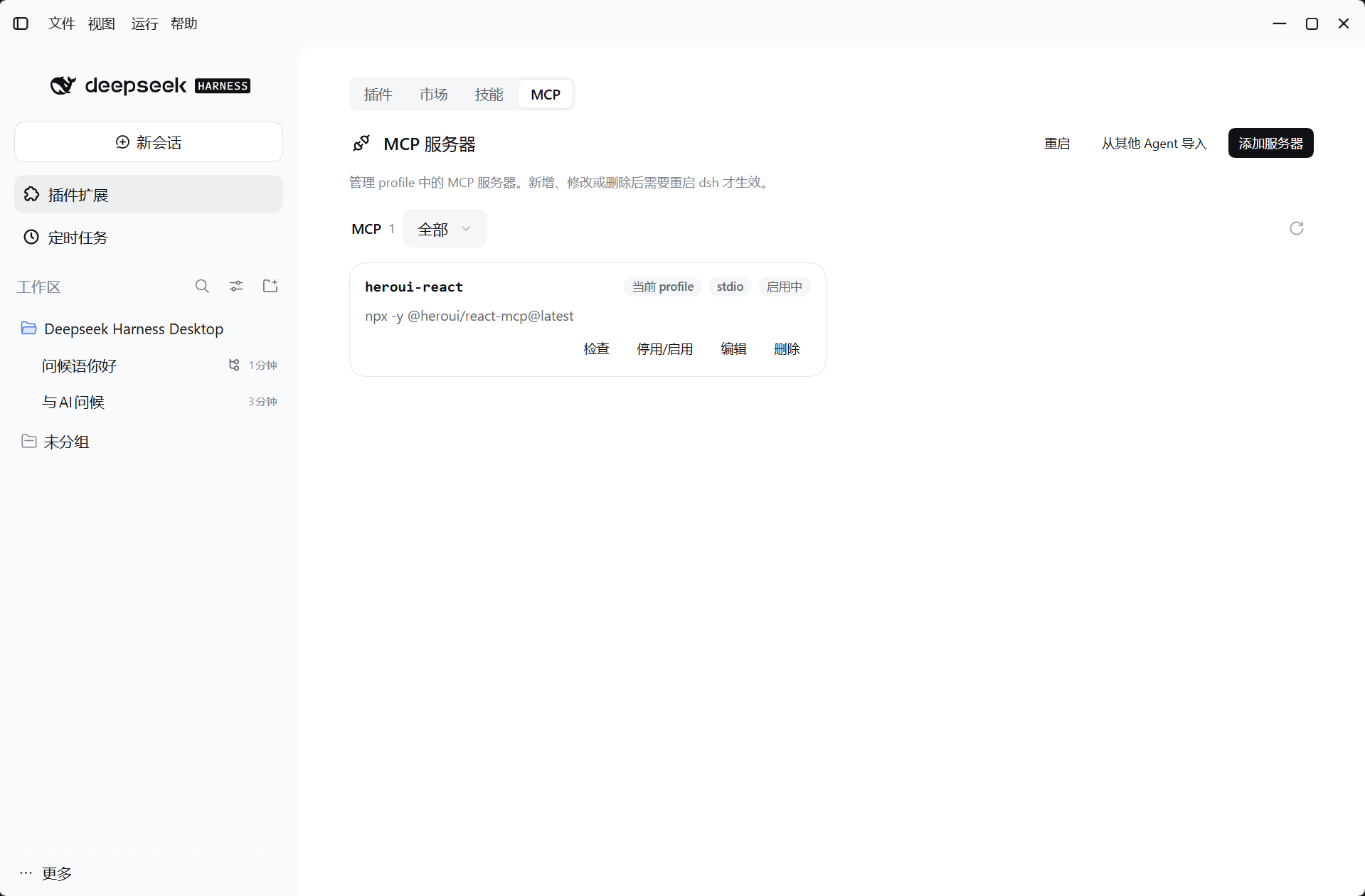Open 插件扩展 in the sidebar

(149, 195)
